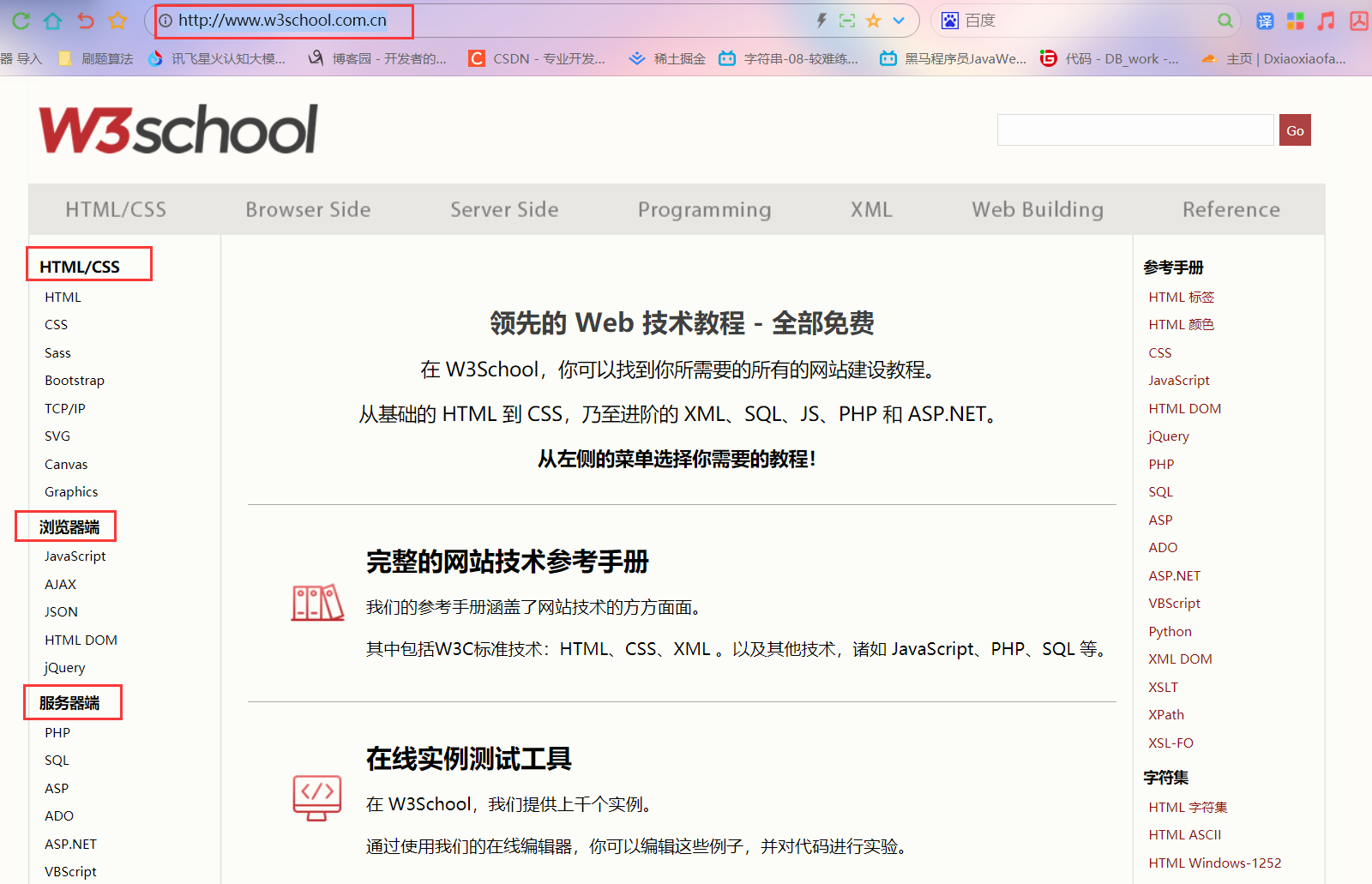Open the XPath reference link
1372x884 pixels.
click(x=1166, y=715)
